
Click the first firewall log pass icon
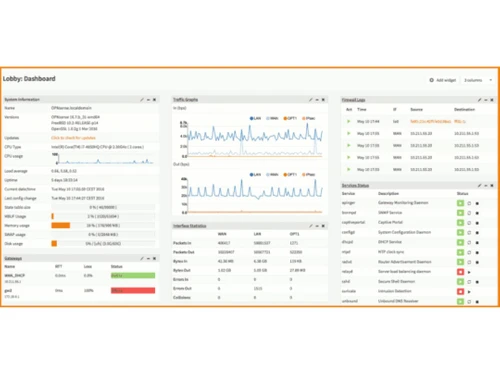click(349, 121)
